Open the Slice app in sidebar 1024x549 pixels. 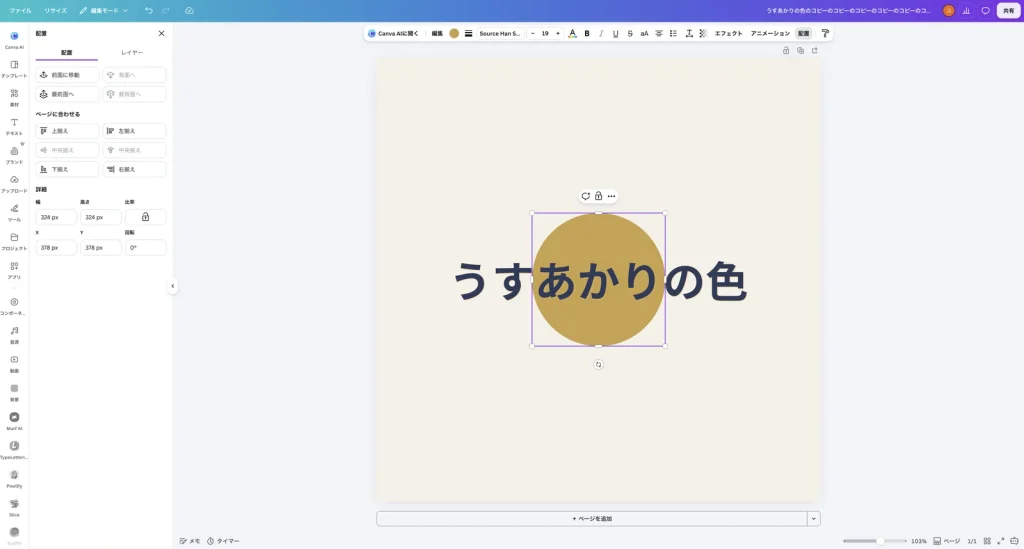coord(14,507)
